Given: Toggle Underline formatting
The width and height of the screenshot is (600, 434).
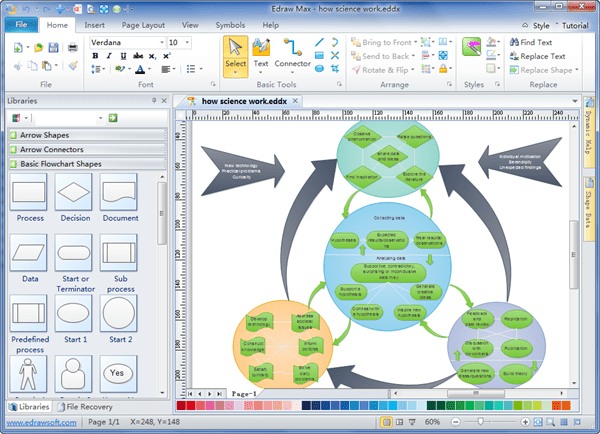Looking at the screenshot, I should (x=123, y=56).
